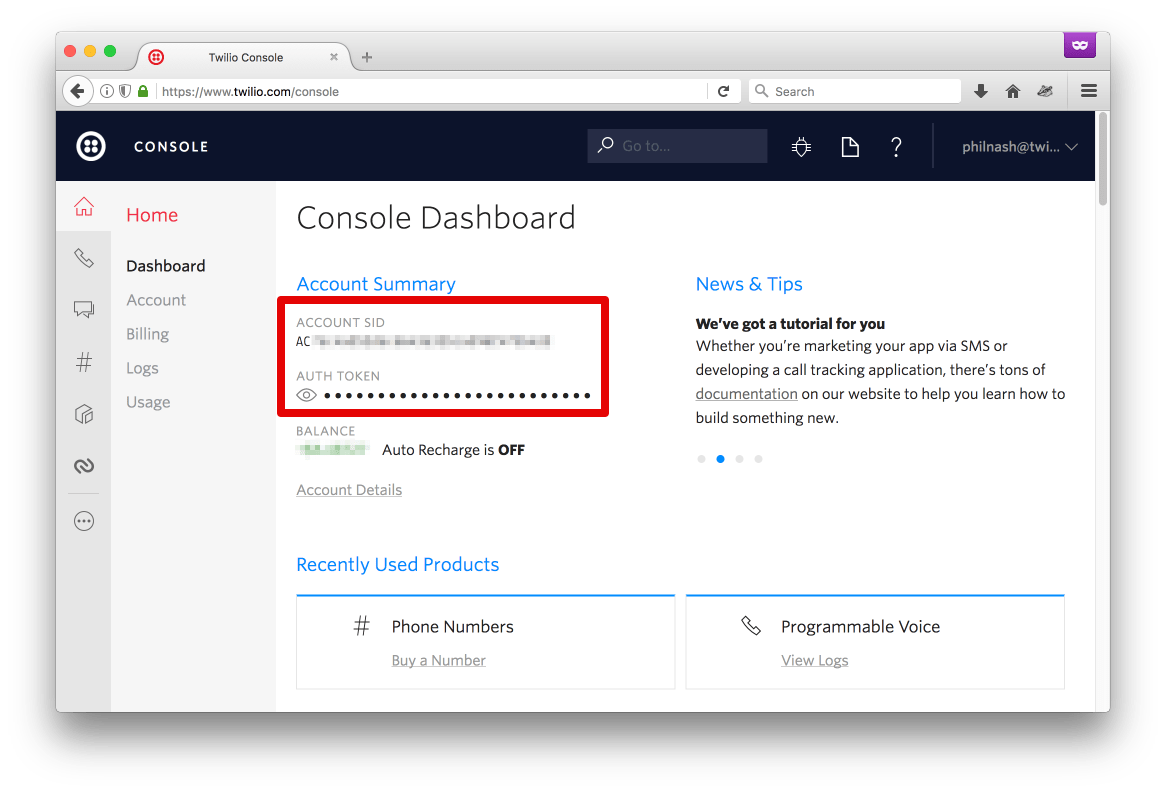Screen dimensions: 1166x792
Task: Click the 'Auto Recharge is OFF' text
Action: 454,450
